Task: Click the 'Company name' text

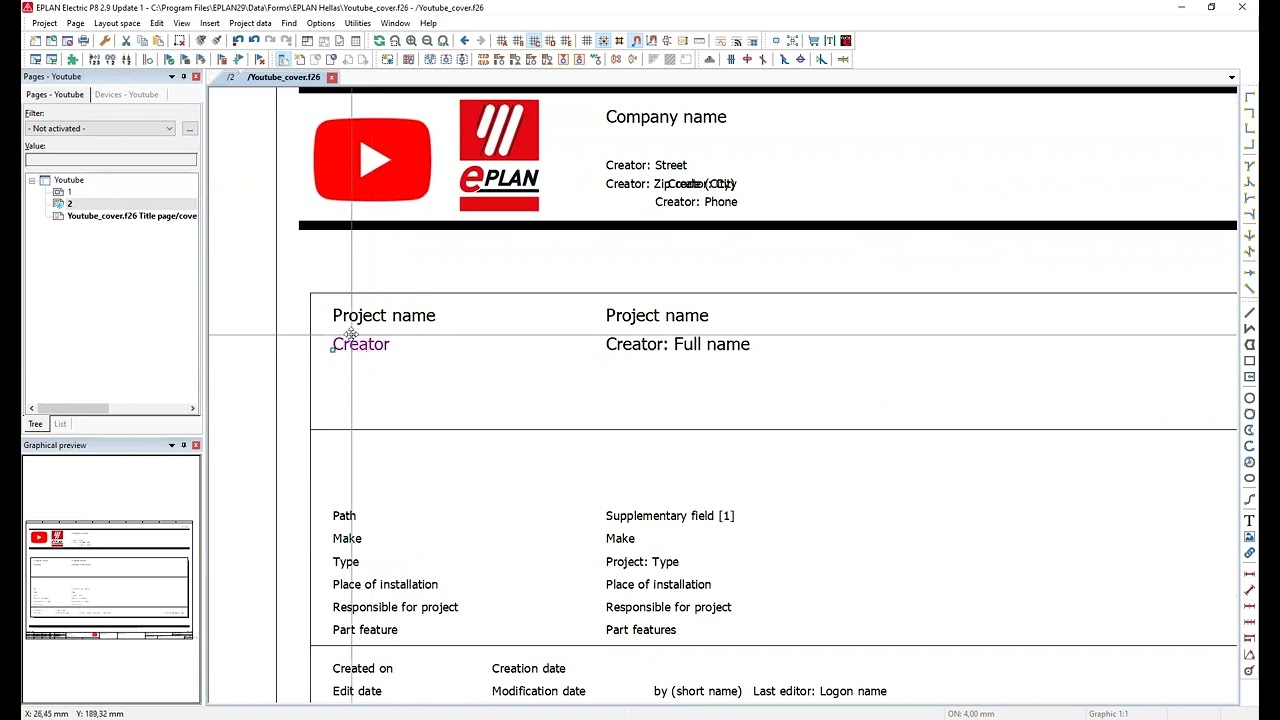Action: [666, 117]
